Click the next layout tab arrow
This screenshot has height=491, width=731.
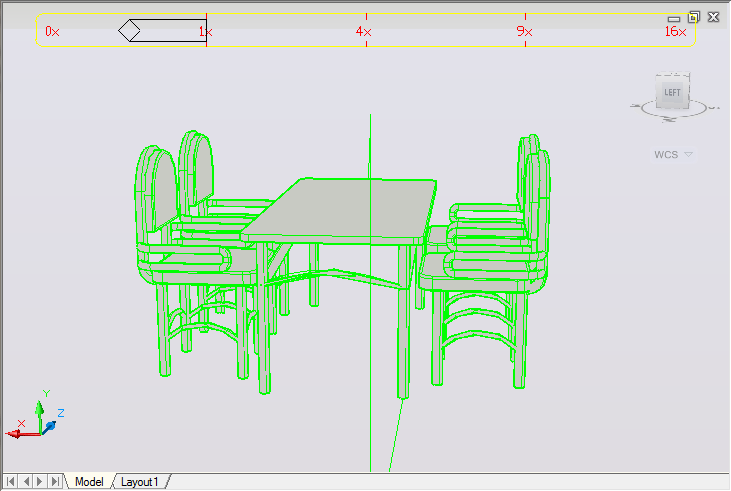[40, 481]
